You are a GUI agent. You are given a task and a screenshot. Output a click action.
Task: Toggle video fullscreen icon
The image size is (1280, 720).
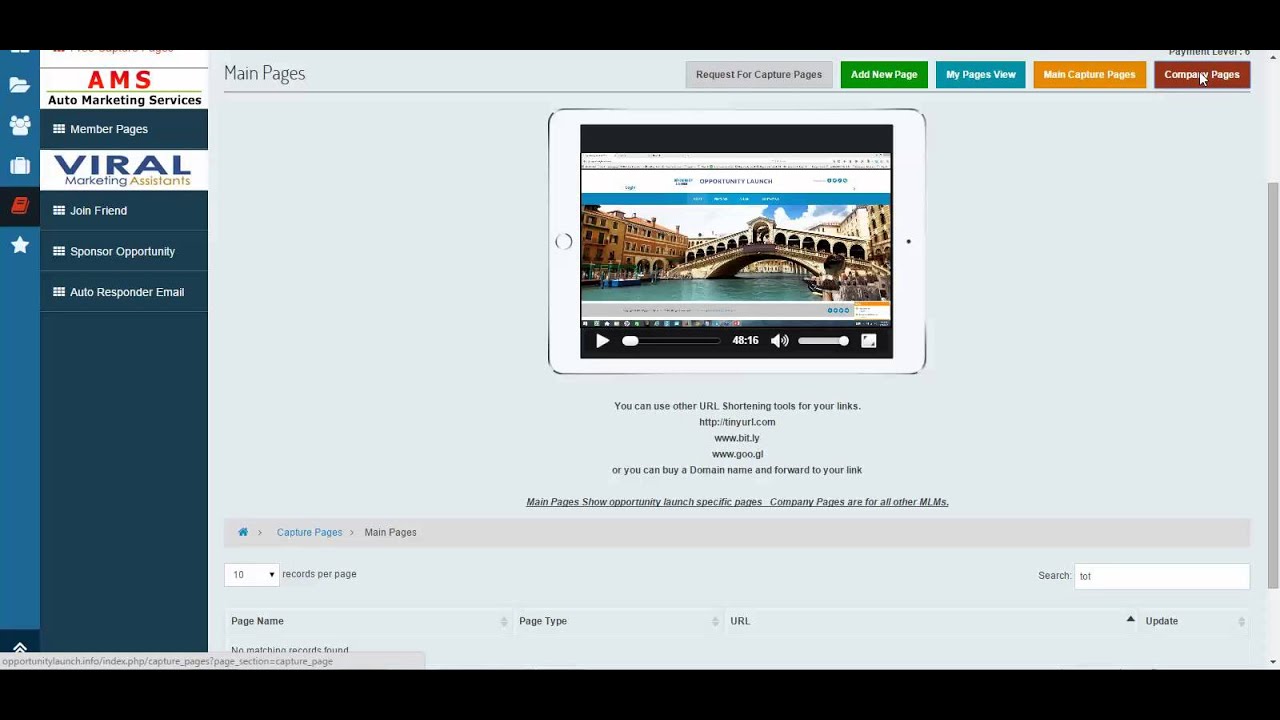pyautogui.click(x=869, y=341)
